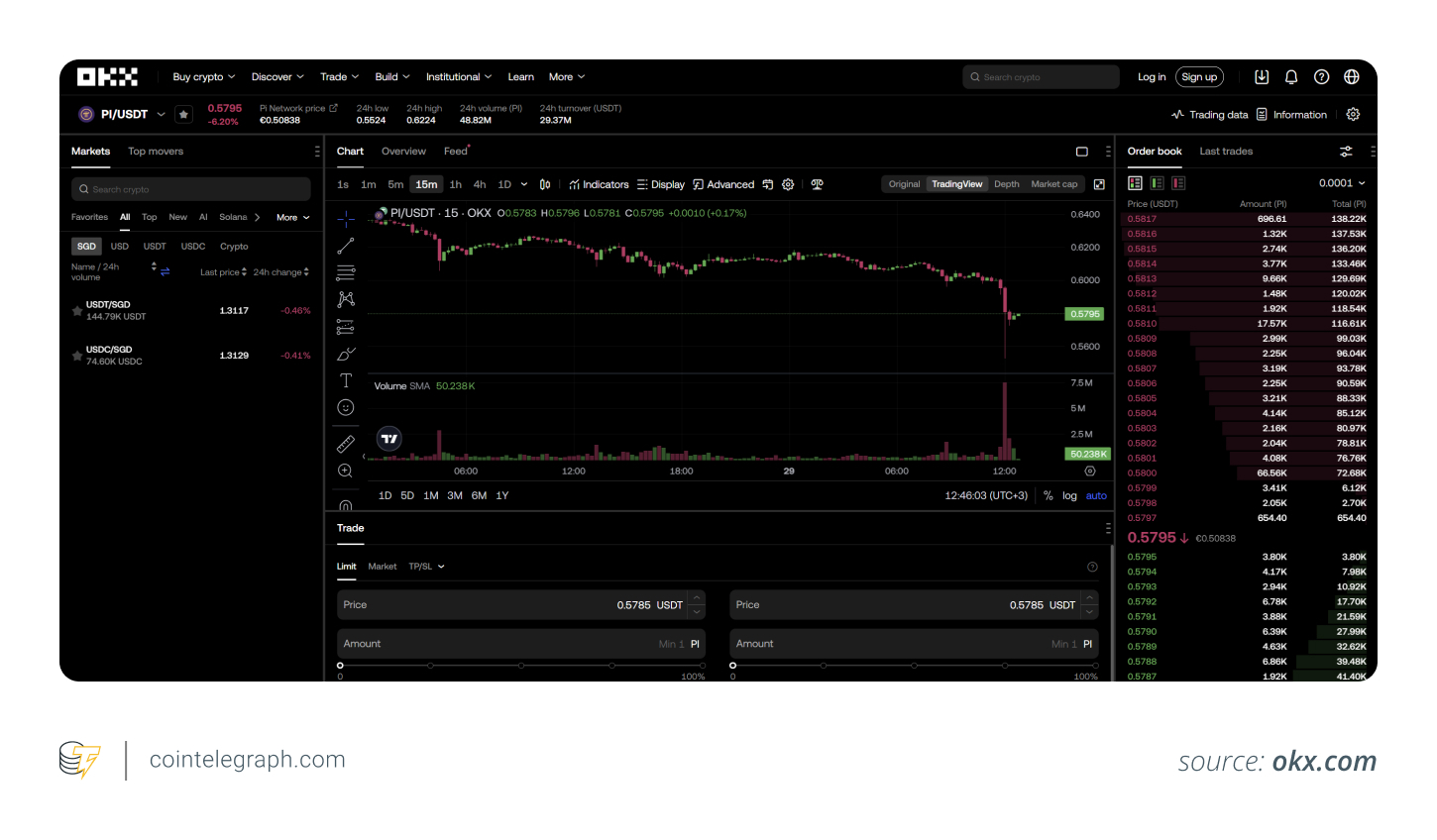Open the Overview tab above the chart
This screenshot has width=1437, height=840.
(403, 151)
